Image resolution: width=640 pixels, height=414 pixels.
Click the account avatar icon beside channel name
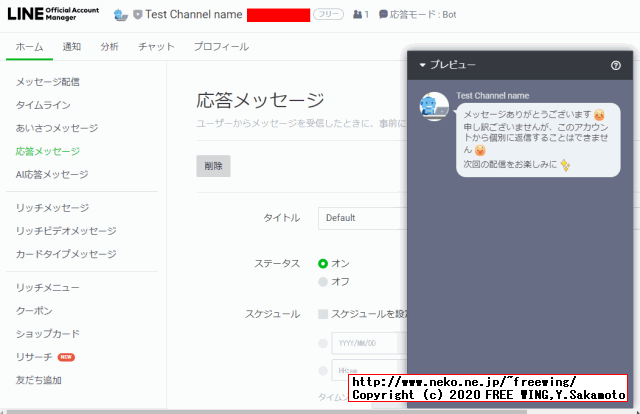point(120,15)
